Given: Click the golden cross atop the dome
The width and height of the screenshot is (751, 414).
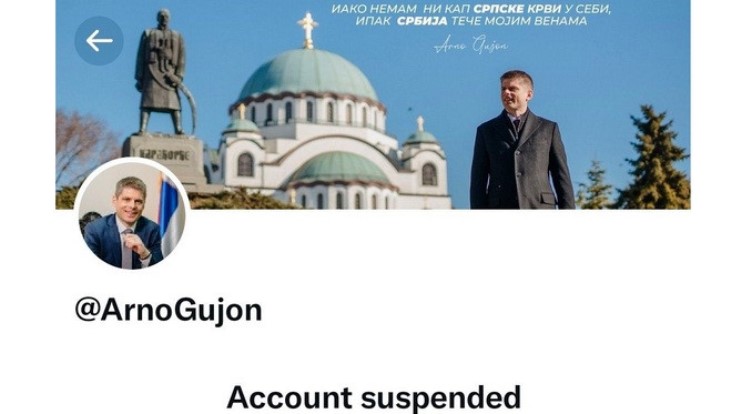Looking at the screenshot, I should (307, 30).
